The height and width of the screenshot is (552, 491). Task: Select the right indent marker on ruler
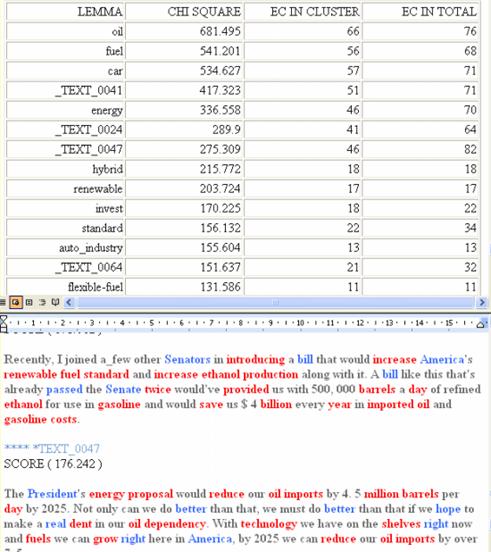(481, 324)
